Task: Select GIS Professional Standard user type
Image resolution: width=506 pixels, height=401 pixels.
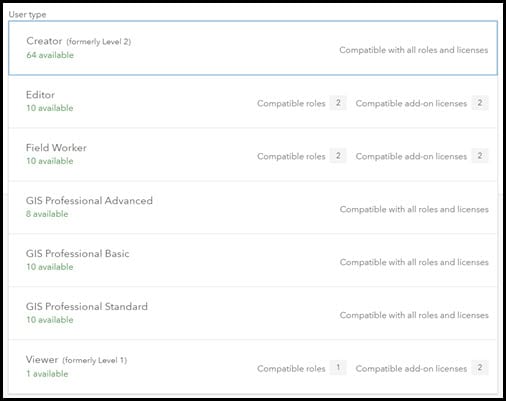Action: [x=253, y=313]
